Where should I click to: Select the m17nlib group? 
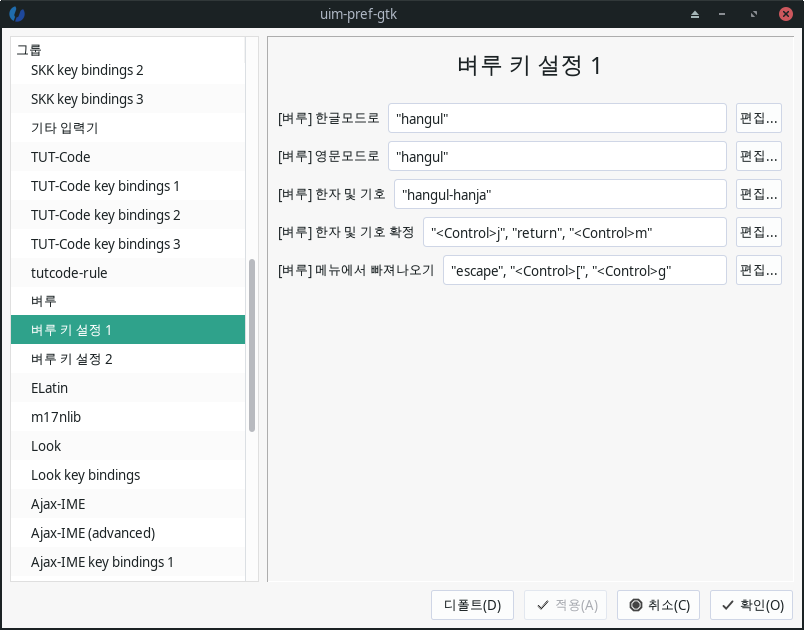[56, 417]
